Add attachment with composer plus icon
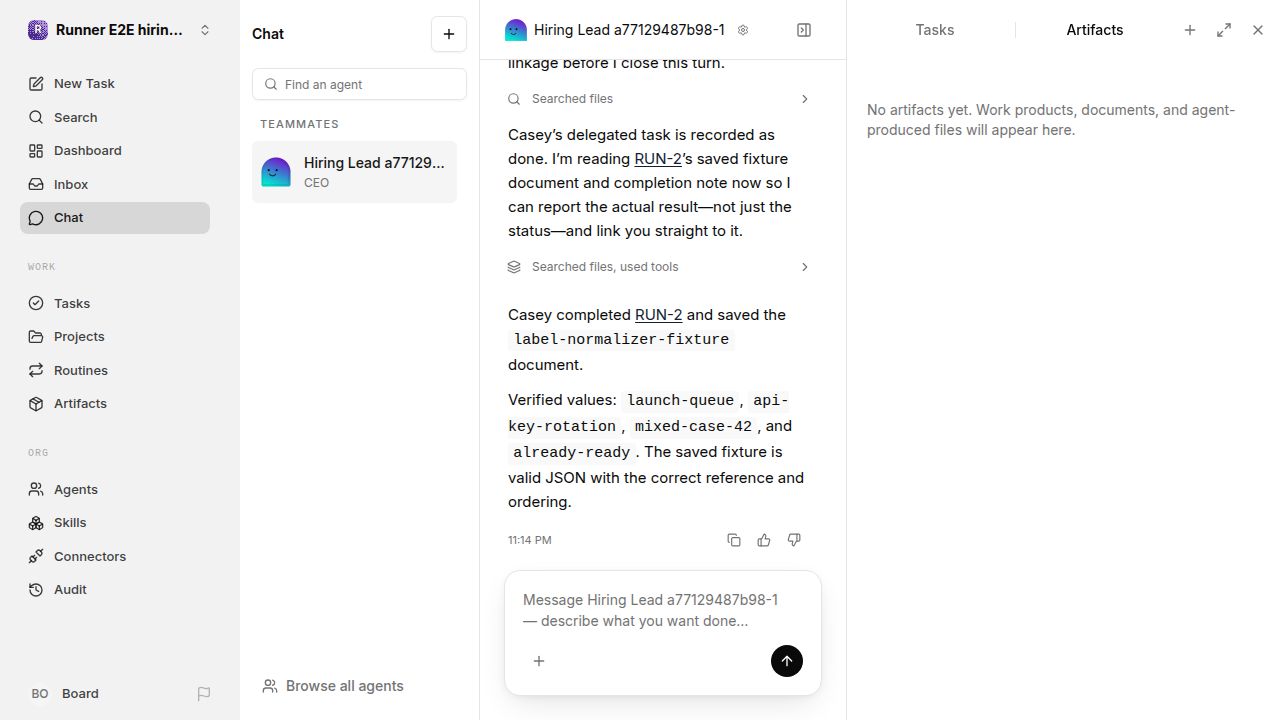Viewport: 1280px width, 720px height. pos(539,661)
